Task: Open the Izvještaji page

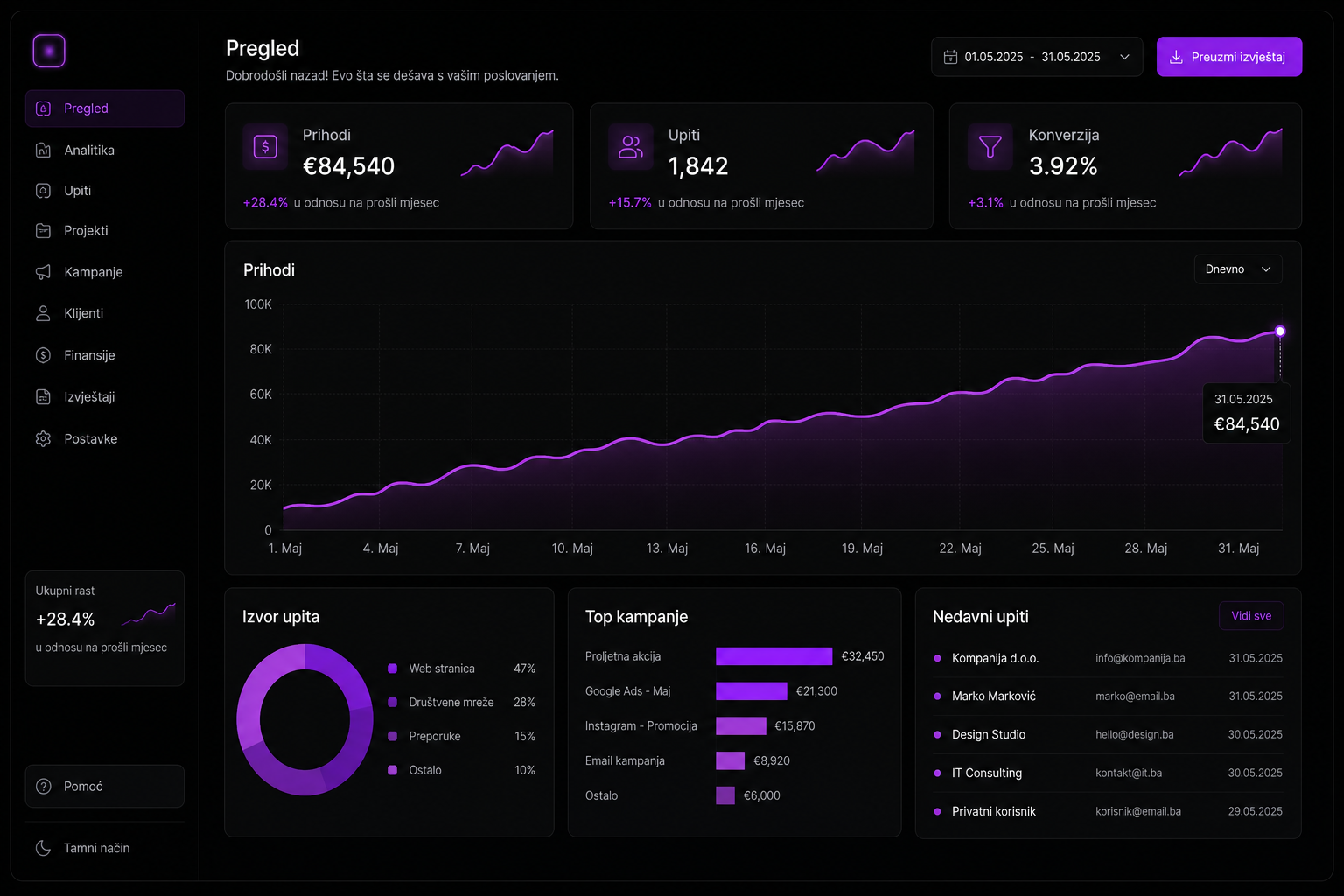Action: [105, 396]
